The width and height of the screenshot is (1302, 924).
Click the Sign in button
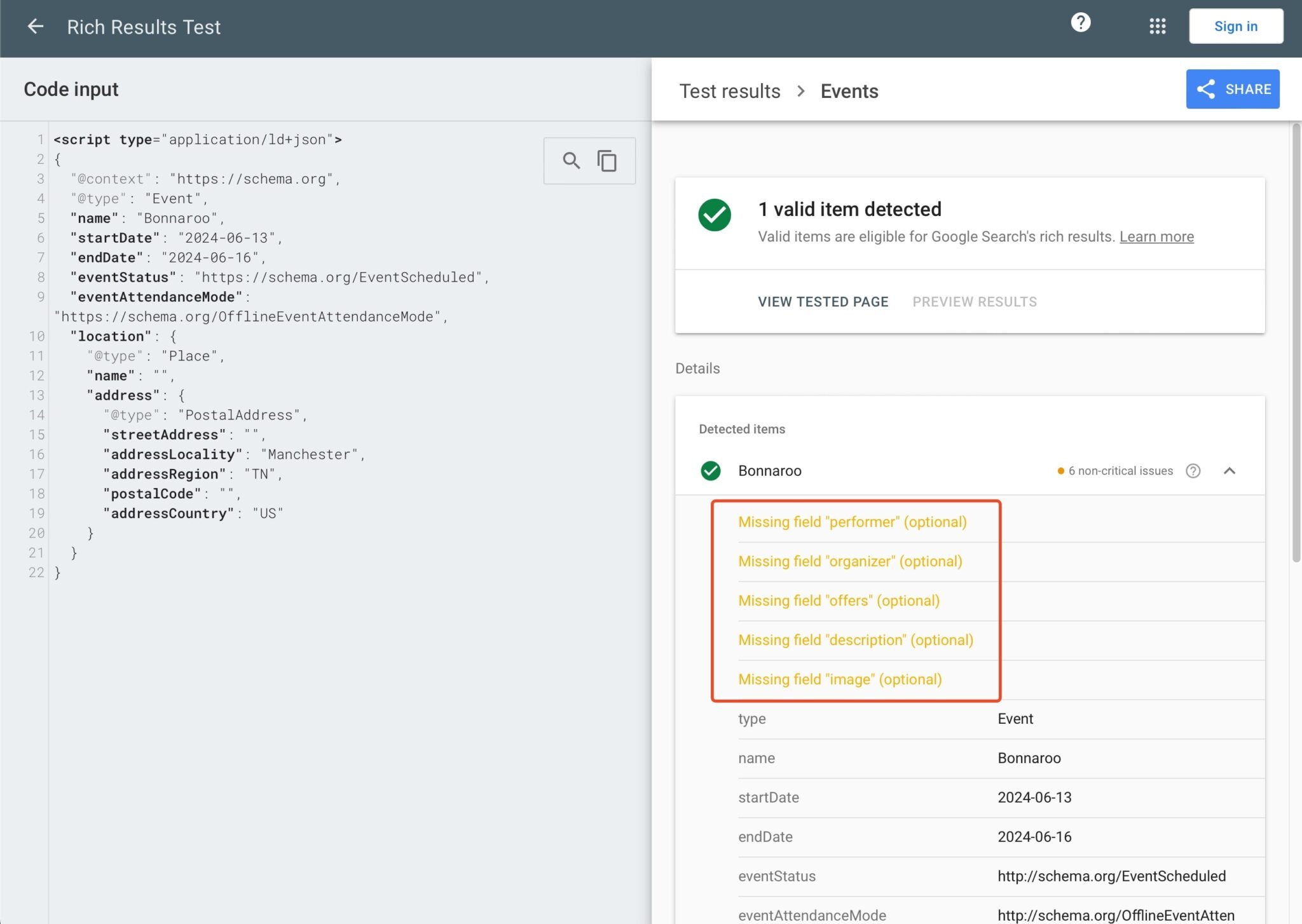(1235, 26)
